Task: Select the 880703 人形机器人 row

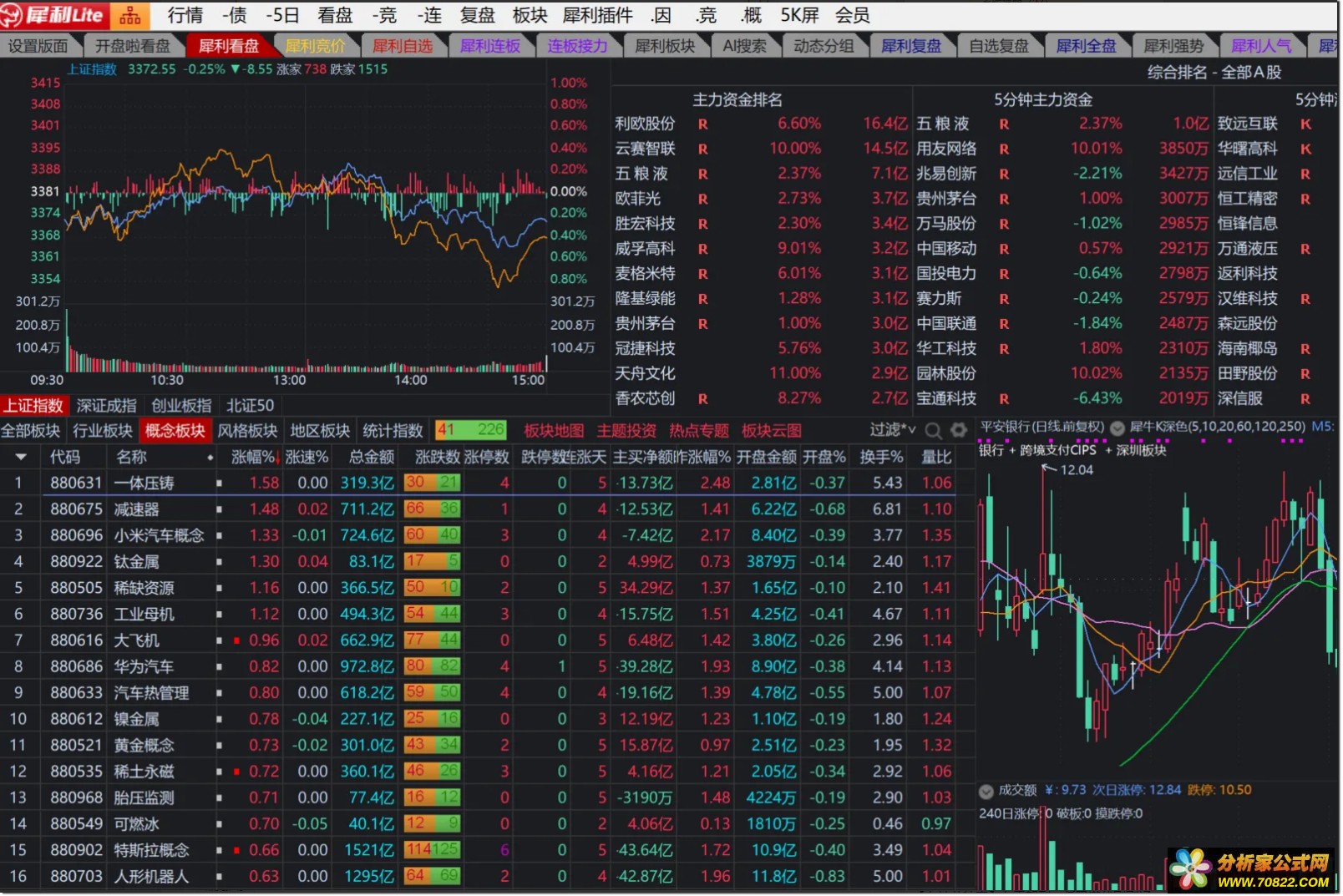Action: click(488, 877)
